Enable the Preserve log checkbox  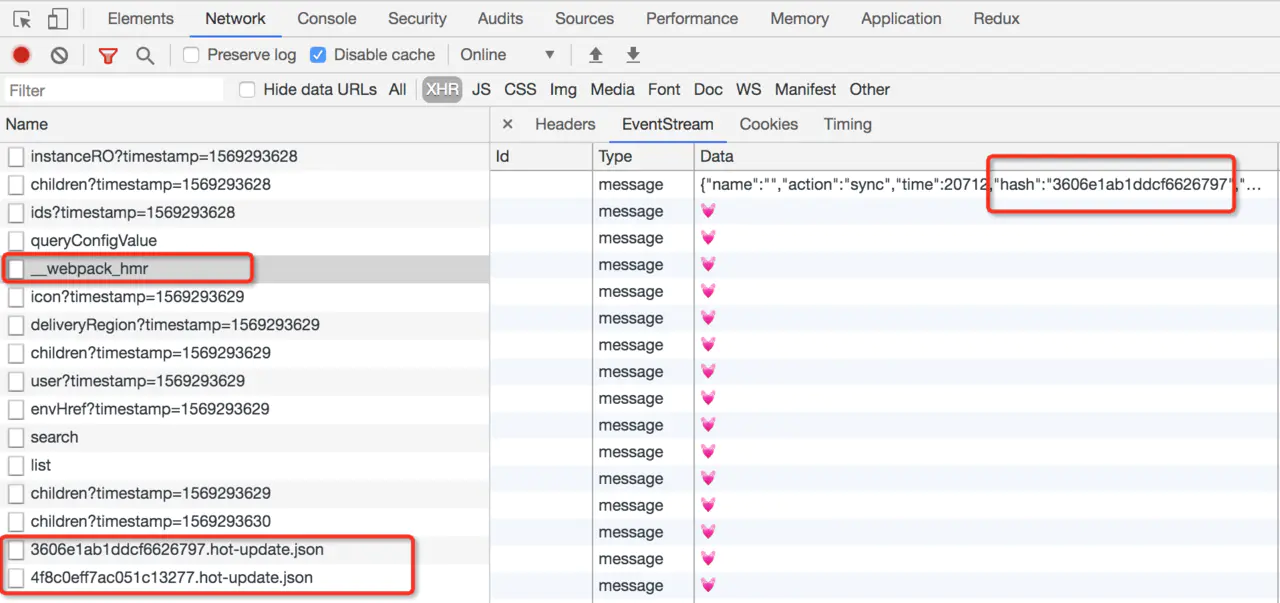pos(191,55)
